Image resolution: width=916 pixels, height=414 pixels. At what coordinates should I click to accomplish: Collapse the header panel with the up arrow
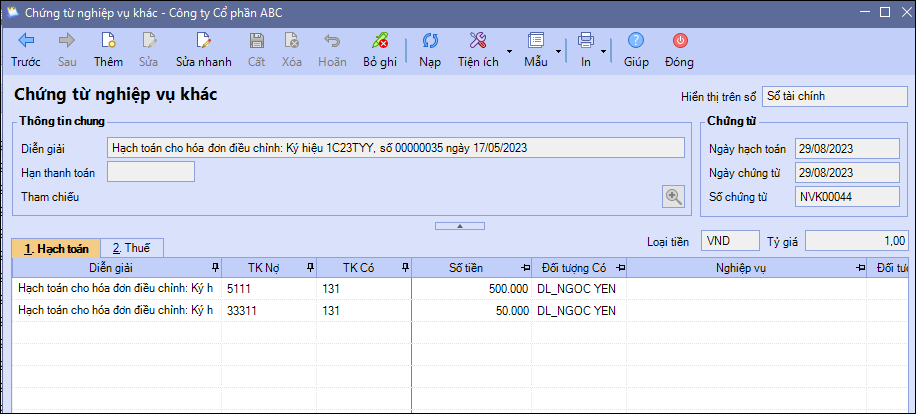pyautogui.click(x=459, y=226)
